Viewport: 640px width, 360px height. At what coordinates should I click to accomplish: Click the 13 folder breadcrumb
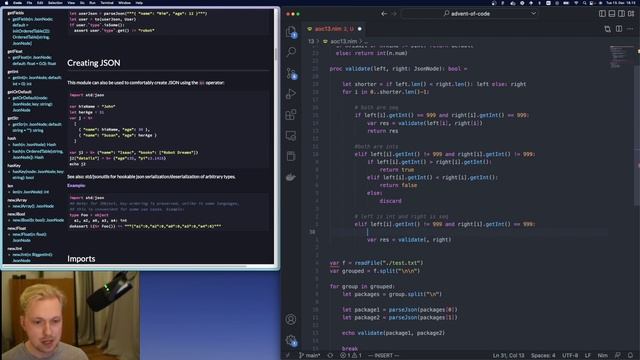click(x=311, y=41)
